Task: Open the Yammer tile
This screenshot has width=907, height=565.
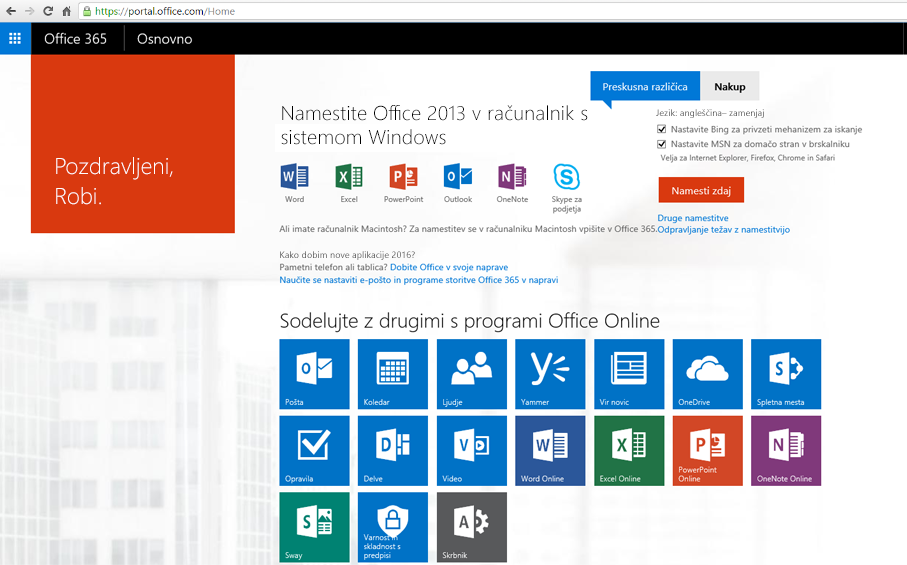Action: coord(550,374)
